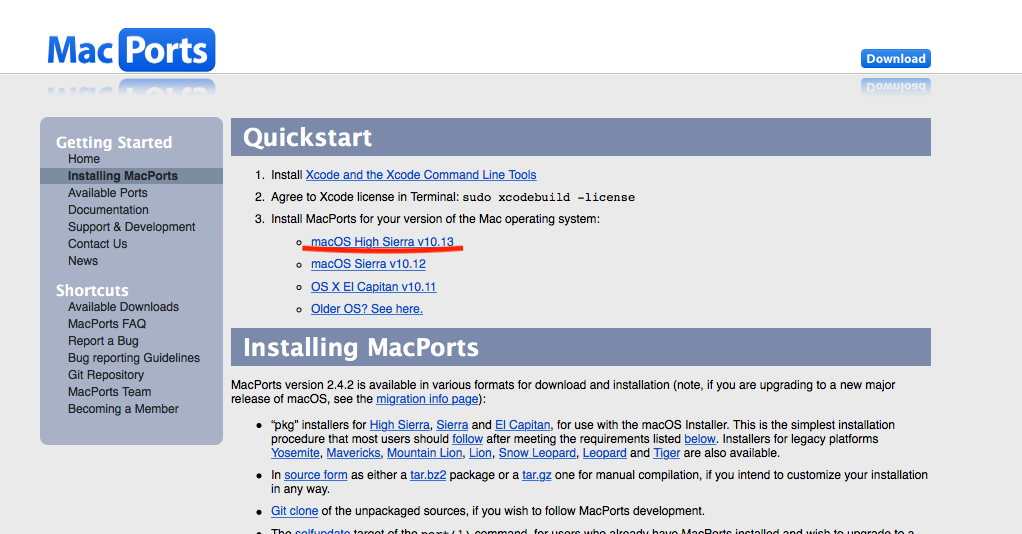Click Mountain Lion legacy installer link
The height and width of the screenshot is (534, 1022).
424,453
